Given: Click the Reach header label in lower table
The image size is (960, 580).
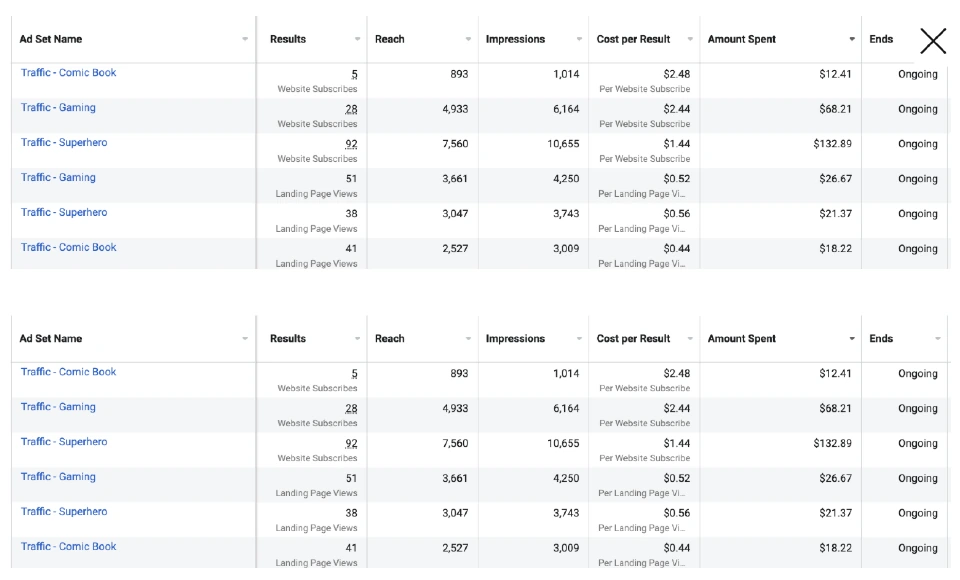Looking at the screenshot, I should (389, 339).
